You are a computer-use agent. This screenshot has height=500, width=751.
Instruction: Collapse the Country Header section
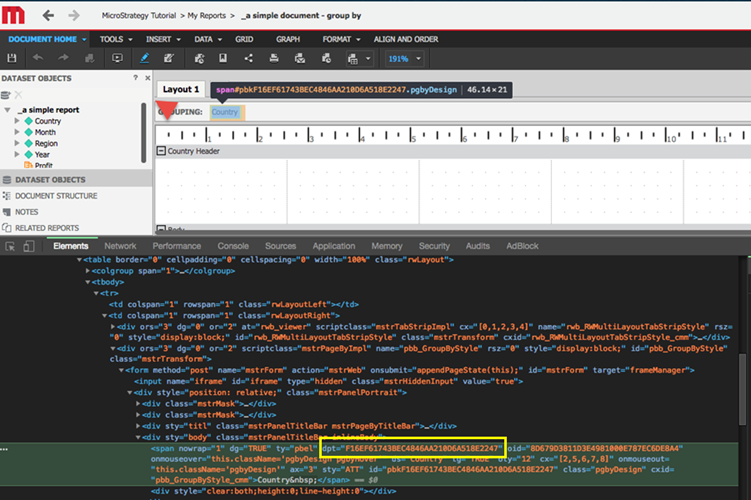point(161,151)
